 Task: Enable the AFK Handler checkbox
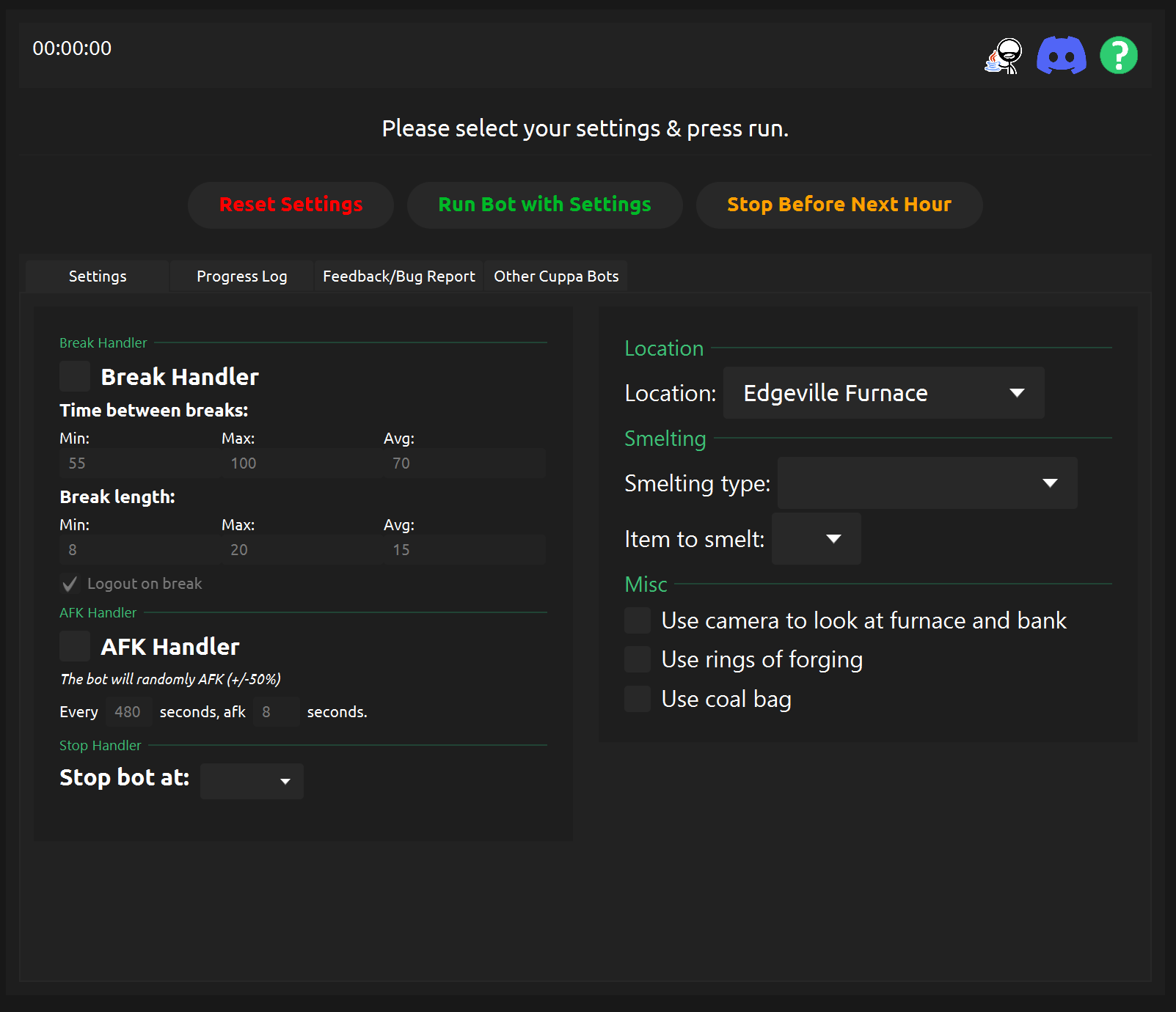[75, 646]
